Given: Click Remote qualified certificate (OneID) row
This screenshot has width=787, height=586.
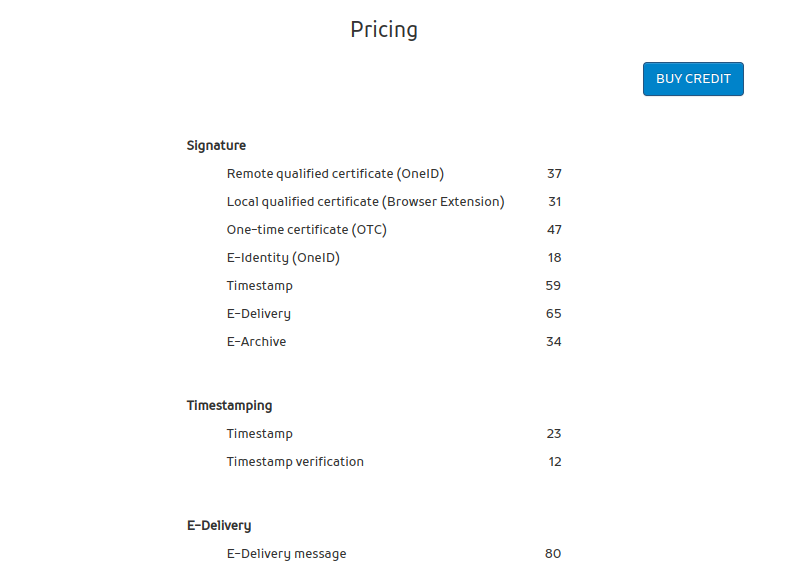Looking at the screenshot, I should 335,174.
